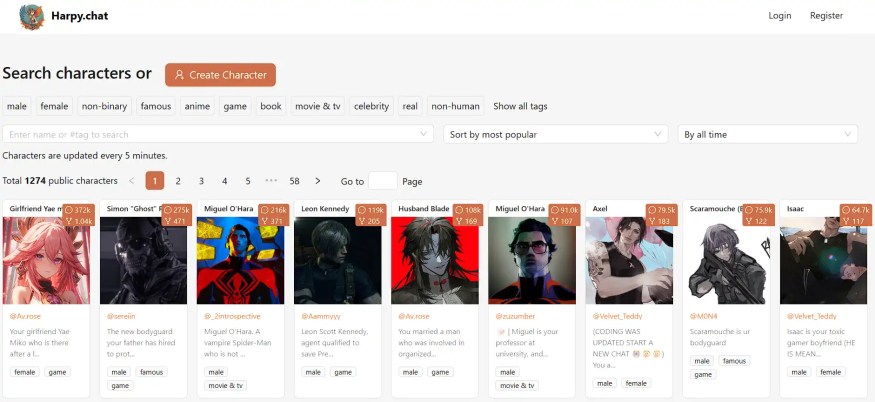Open author @M0N4 profile
Viewport: 875px width, 402px height.
[704, 316]
